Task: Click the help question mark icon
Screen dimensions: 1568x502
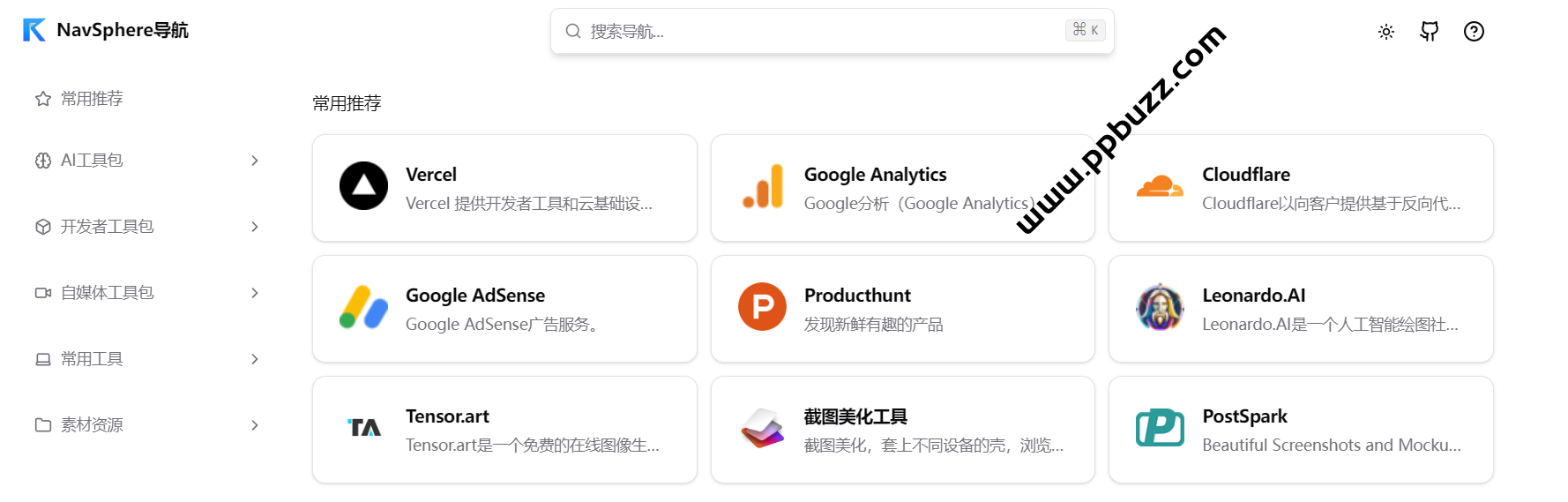Action: pyautogui.click(x=1474, y=32)
